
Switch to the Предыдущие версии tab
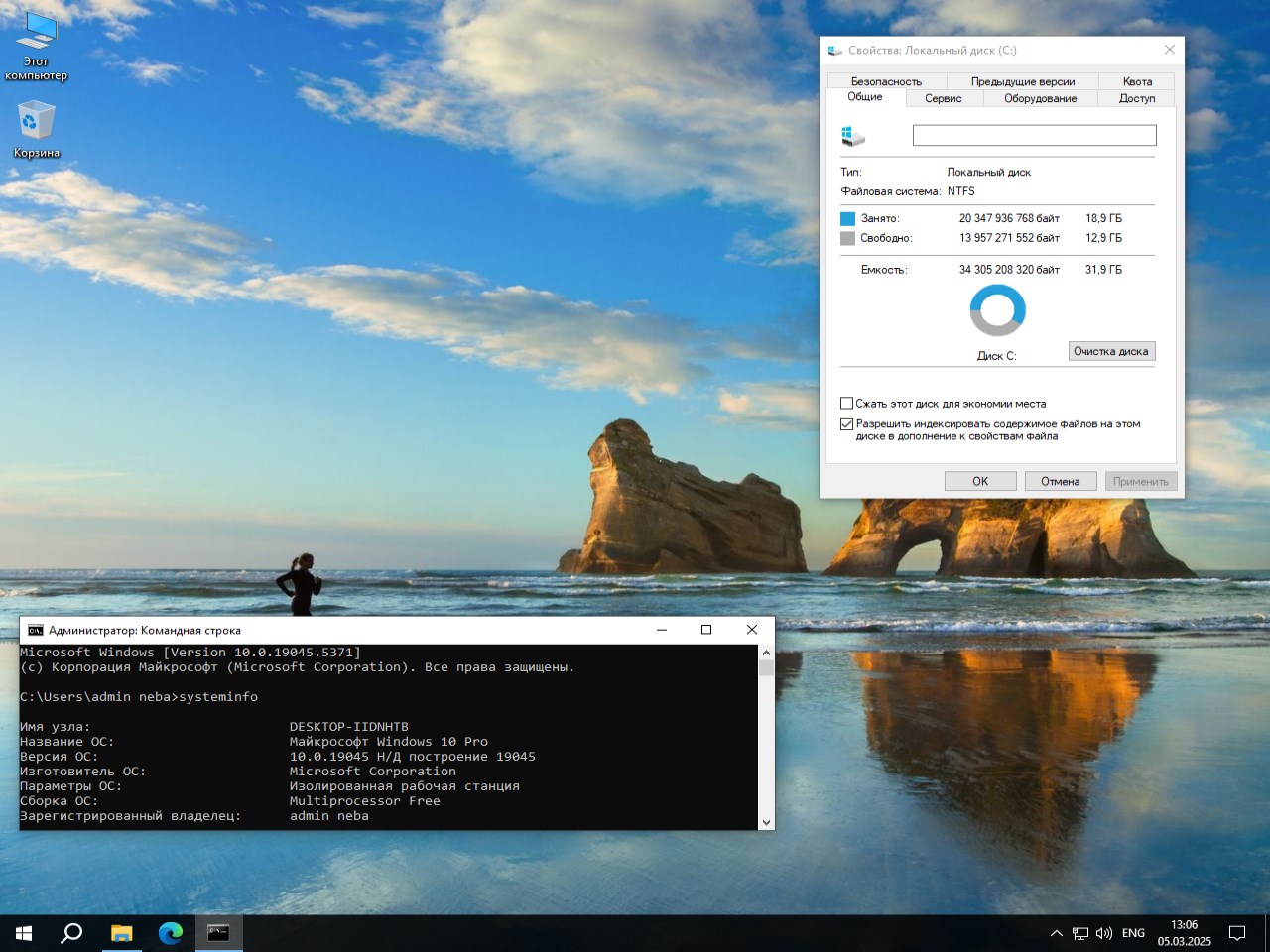1022,81
